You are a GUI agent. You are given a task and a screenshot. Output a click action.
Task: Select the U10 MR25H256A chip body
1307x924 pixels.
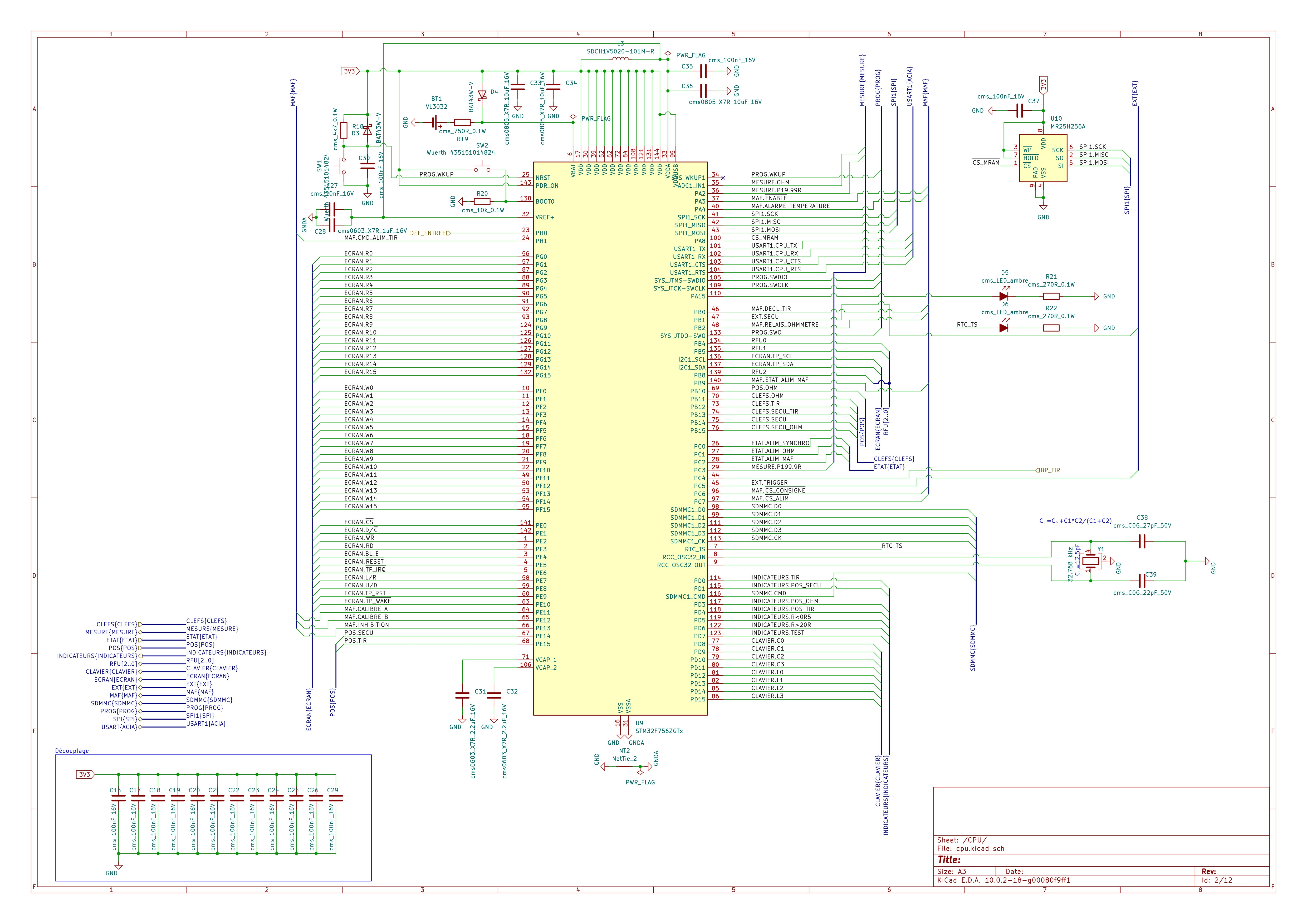(x=1043, y=158)
